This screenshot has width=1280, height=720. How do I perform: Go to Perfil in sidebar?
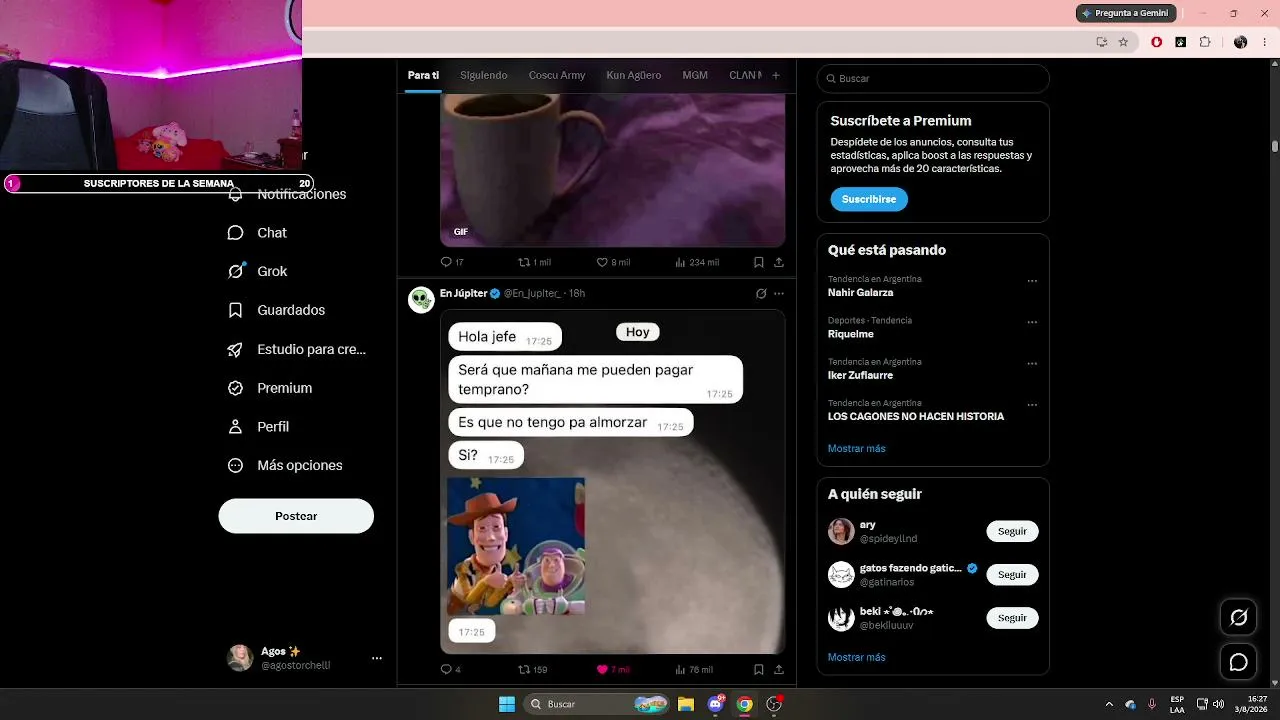[259, 427]
